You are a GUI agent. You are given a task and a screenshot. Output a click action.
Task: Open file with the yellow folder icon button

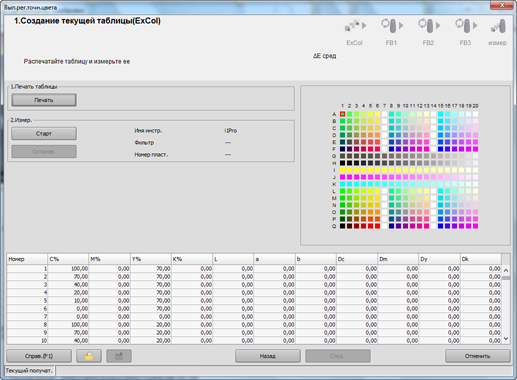click(x=89, y=356)
